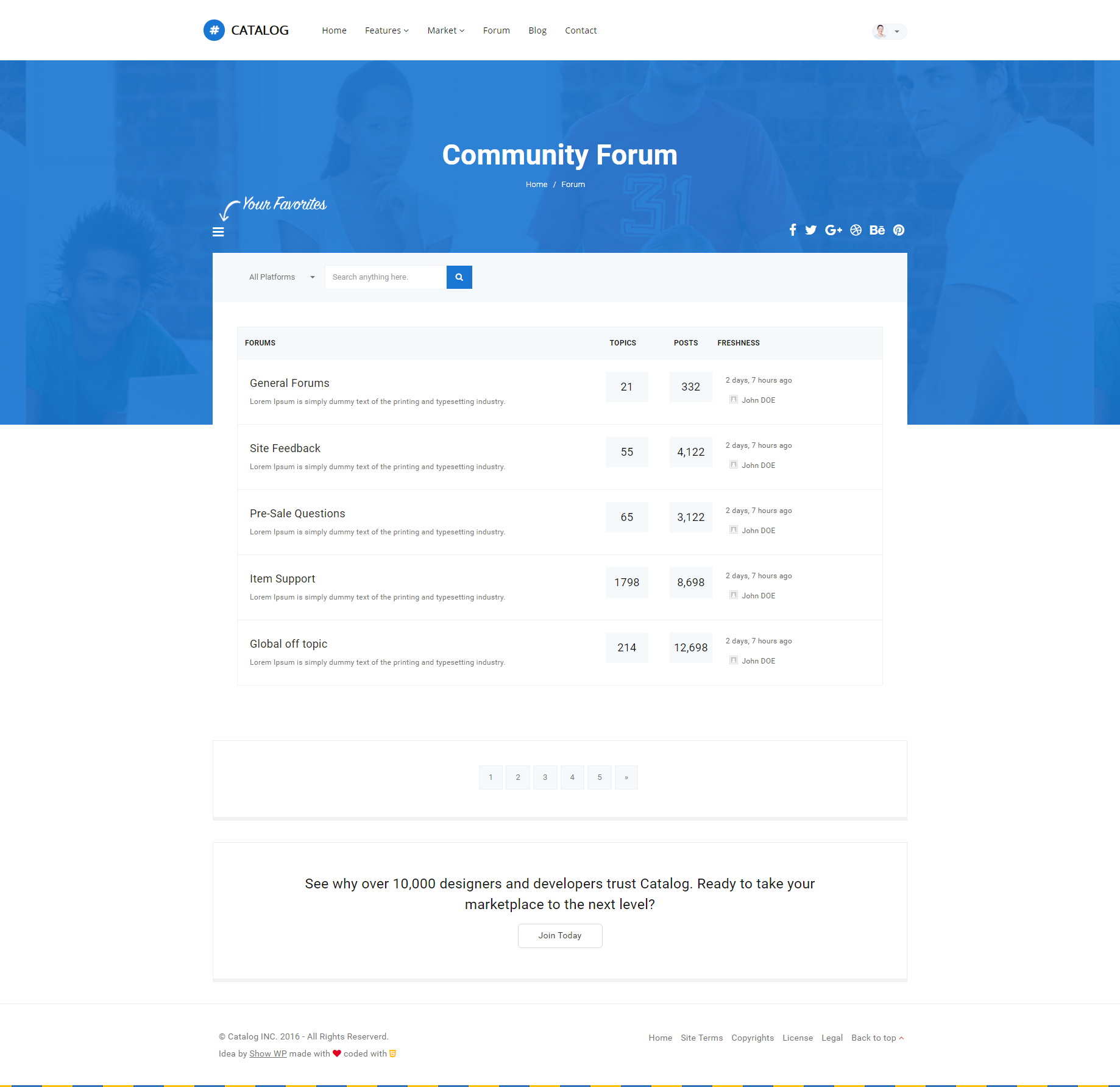Image resolution: width=1120 pixels, height=1087 pixels.
Task: Expand the Features menu
Action: [x=386, y=30]
